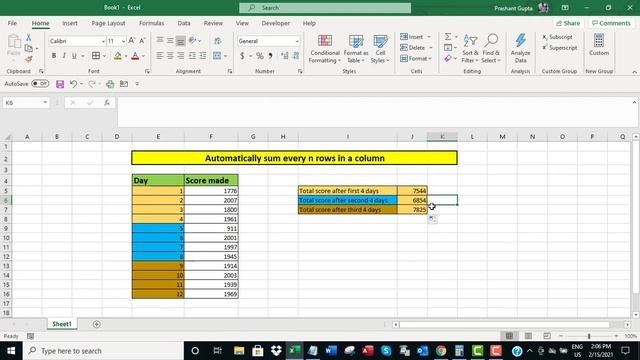
Task: Apply Accounting Number Format dollar sign
Action: pyautogui.click(x=242, y=56)
